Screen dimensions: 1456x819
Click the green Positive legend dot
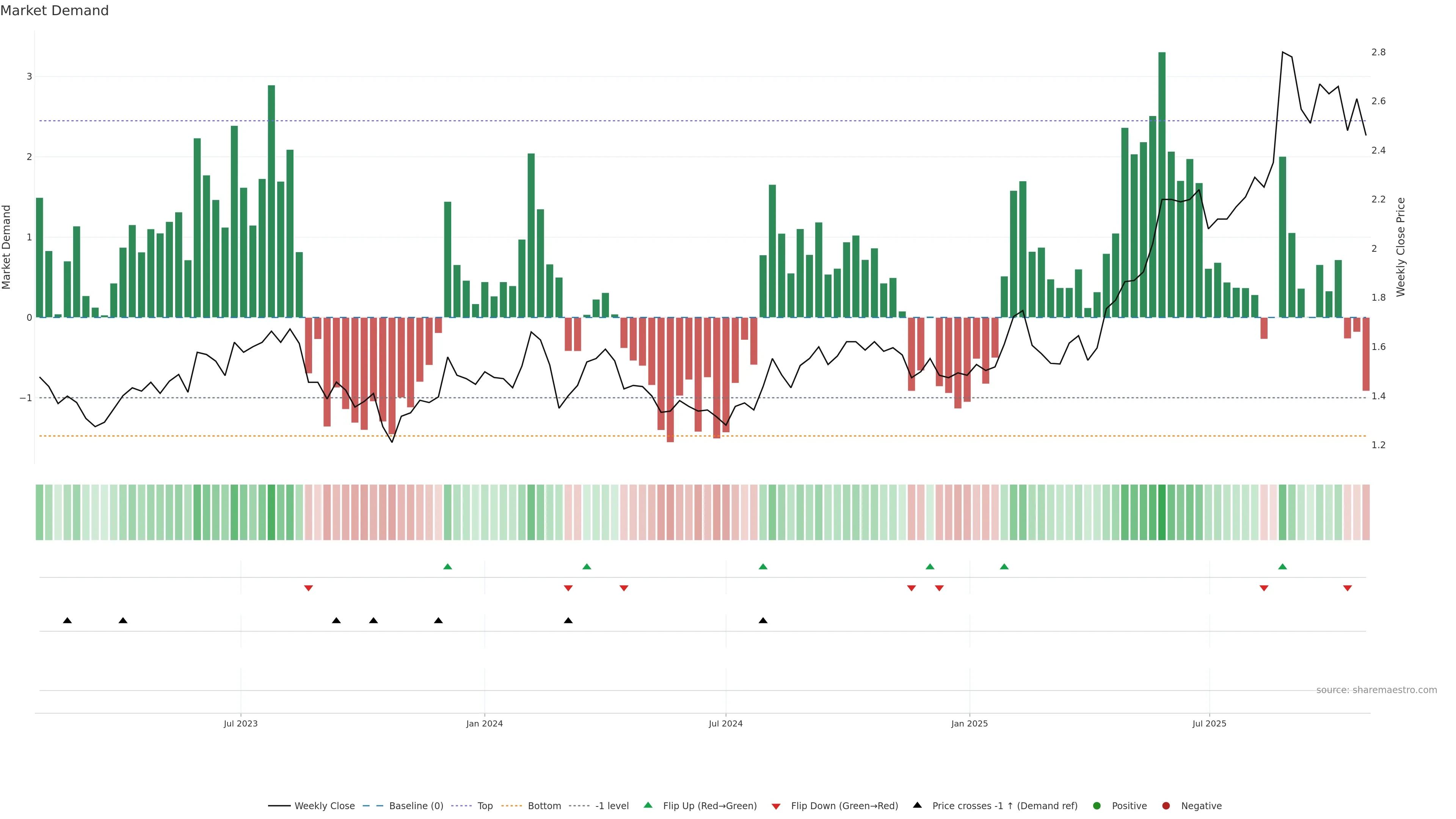tap(1097, 805)
